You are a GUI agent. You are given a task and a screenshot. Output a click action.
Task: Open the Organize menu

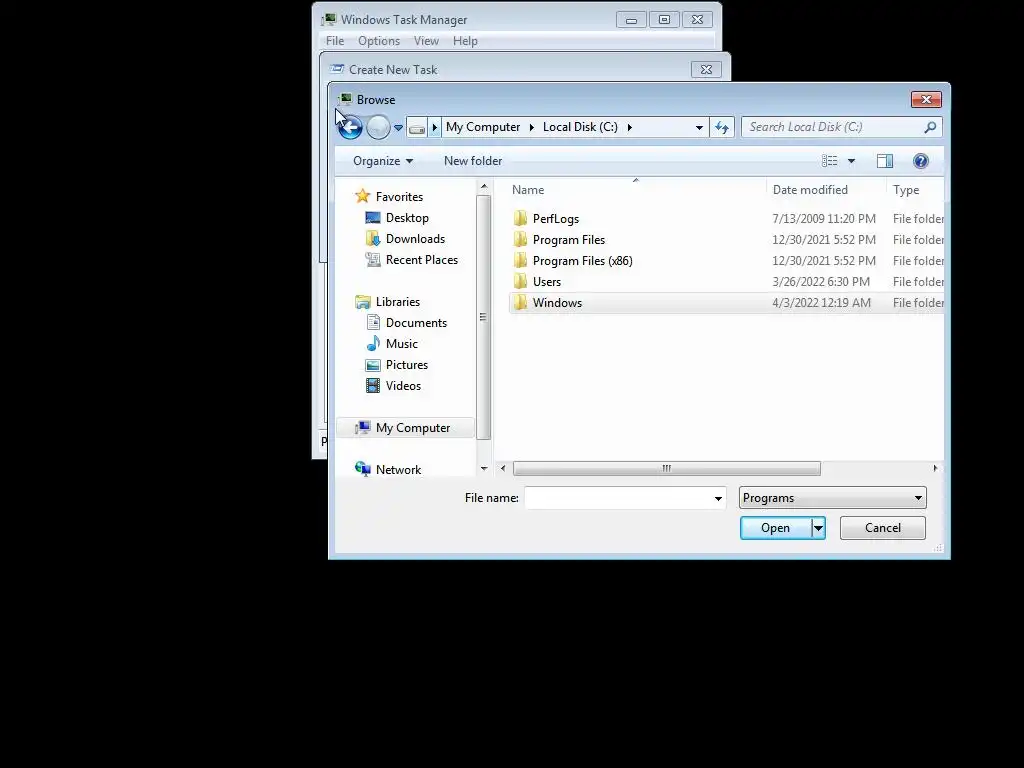click(383, 161)
